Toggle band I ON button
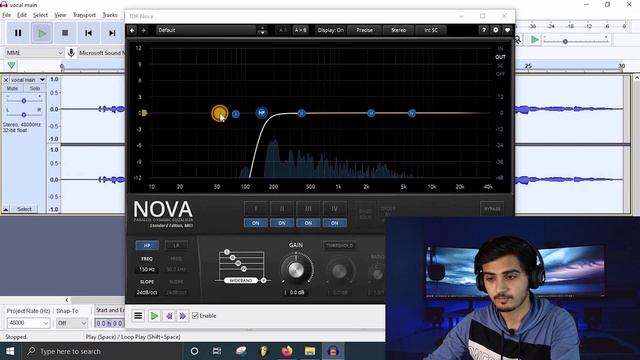Image resolution: width=640 pixels, height=360 pixels. [256, 223]
